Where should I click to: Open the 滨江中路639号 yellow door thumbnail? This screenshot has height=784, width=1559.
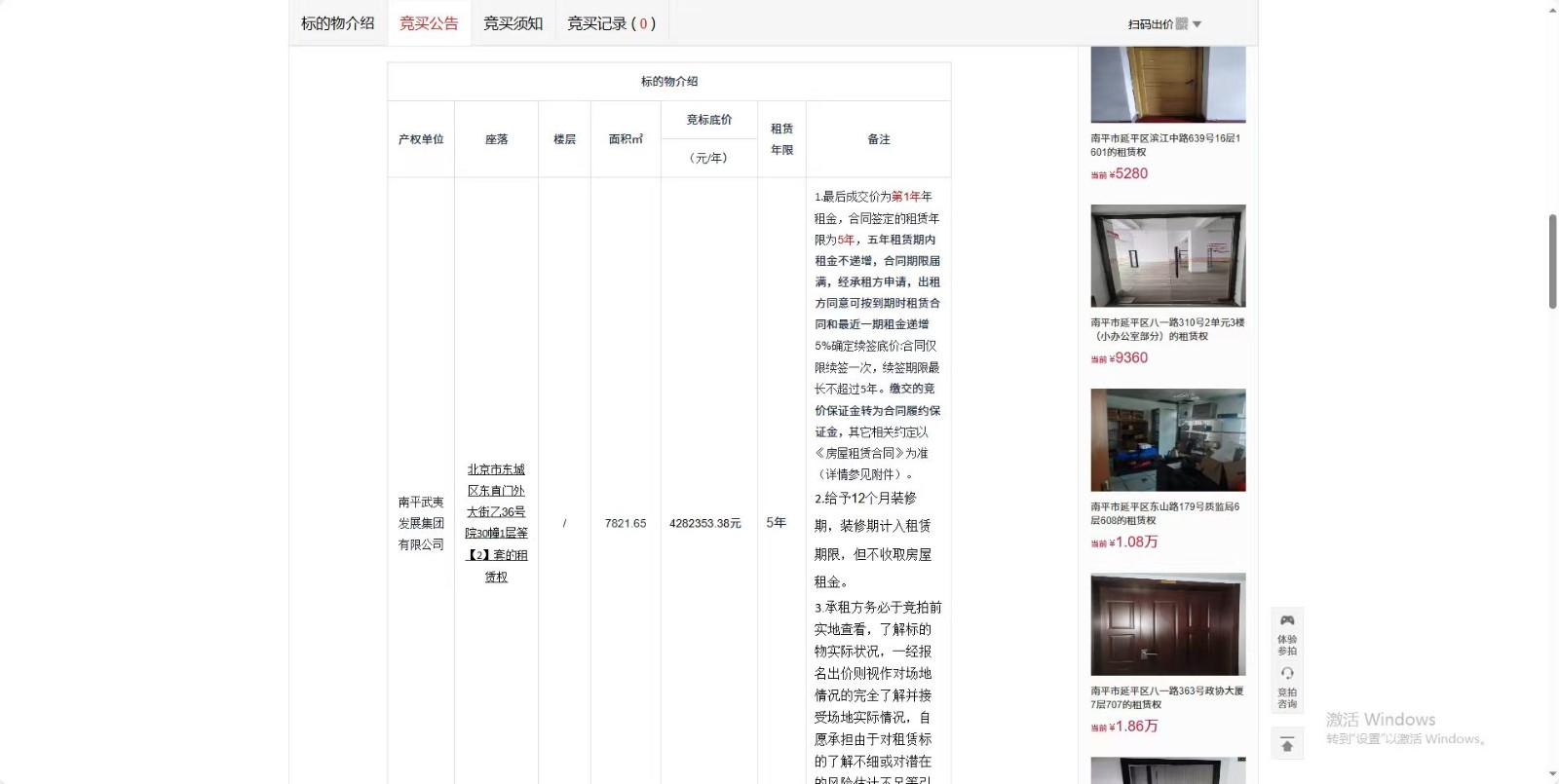pyautogui.click(x=1167, y=84)
